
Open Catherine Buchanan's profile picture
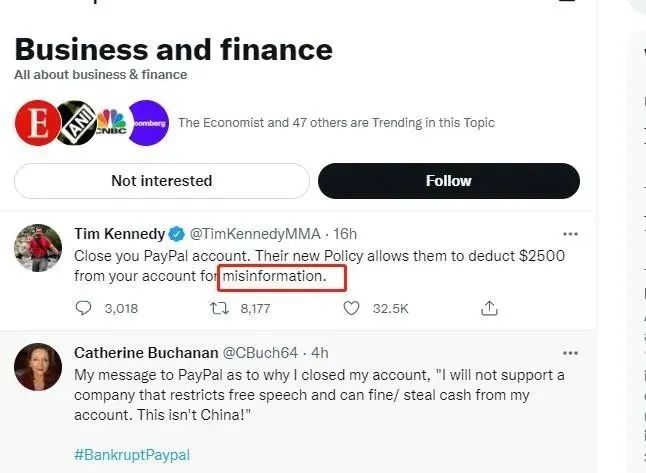coord(38,367)
